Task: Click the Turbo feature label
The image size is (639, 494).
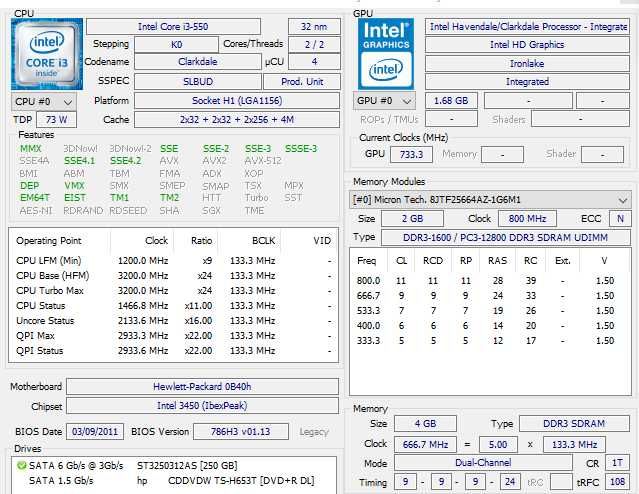Action: pos(256,198)
